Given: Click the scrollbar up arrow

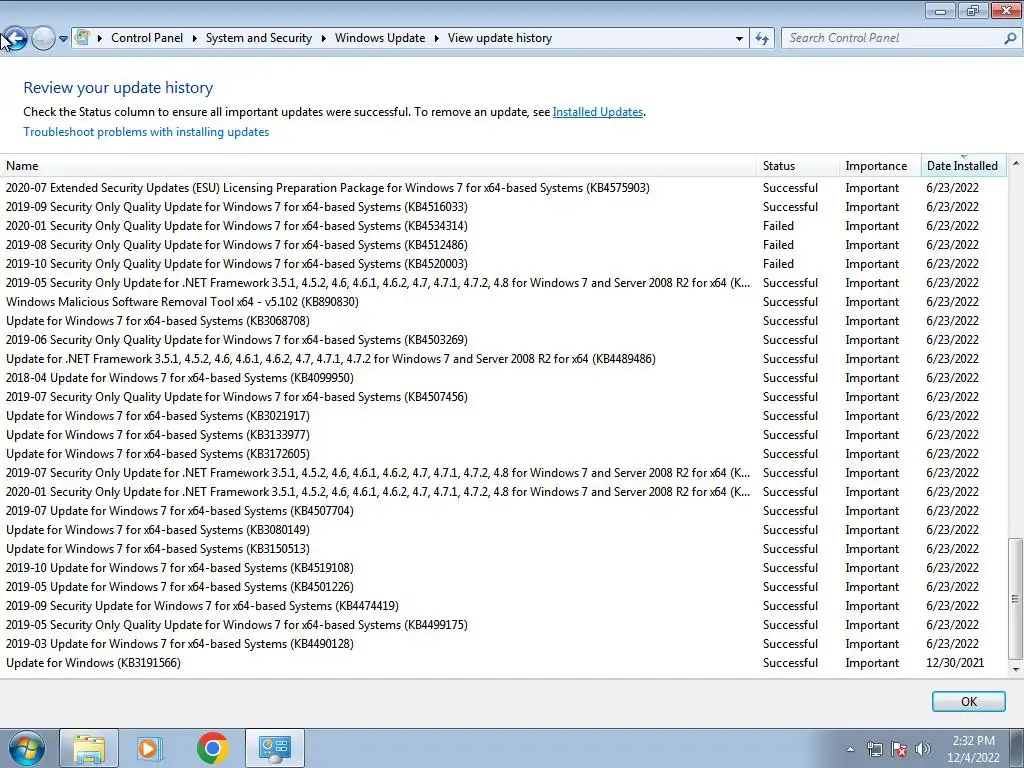Looking at the screenshot, I should click(1016, 163).
